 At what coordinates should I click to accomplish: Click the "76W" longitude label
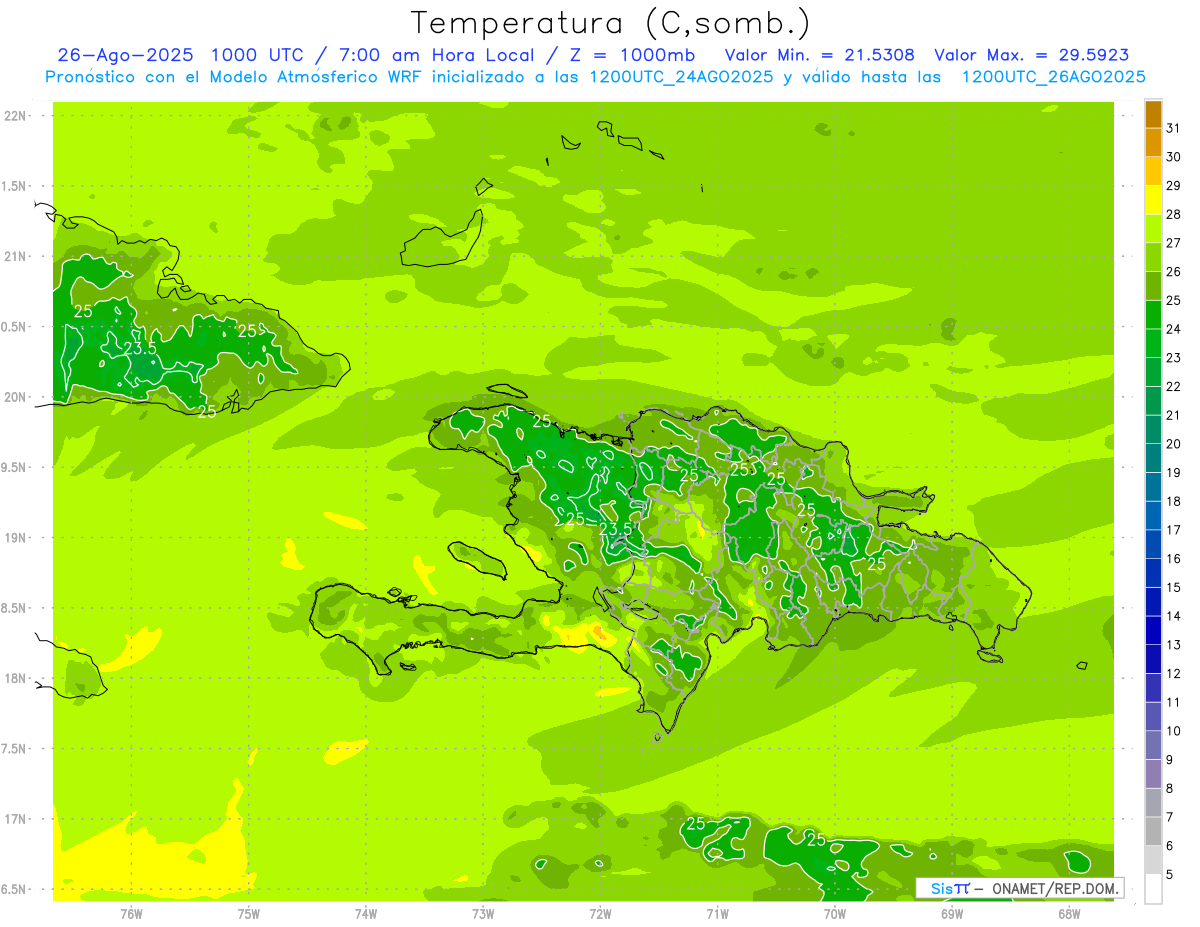[131, 913]
